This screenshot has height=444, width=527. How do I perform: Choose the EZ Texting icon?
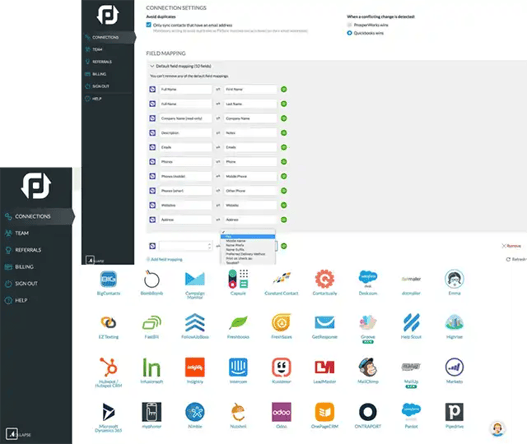click(108, 323)
